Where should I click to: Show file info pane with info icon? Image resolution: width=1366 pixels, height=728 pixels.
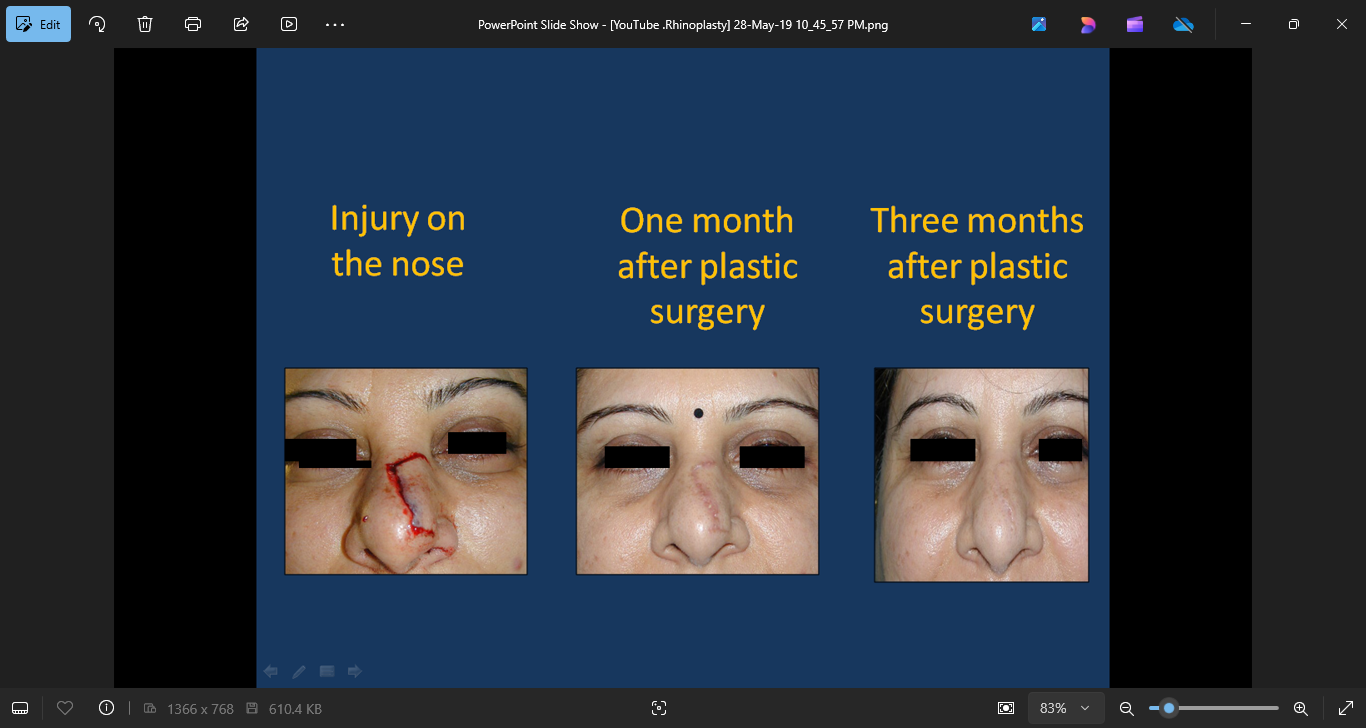(107, 708)
